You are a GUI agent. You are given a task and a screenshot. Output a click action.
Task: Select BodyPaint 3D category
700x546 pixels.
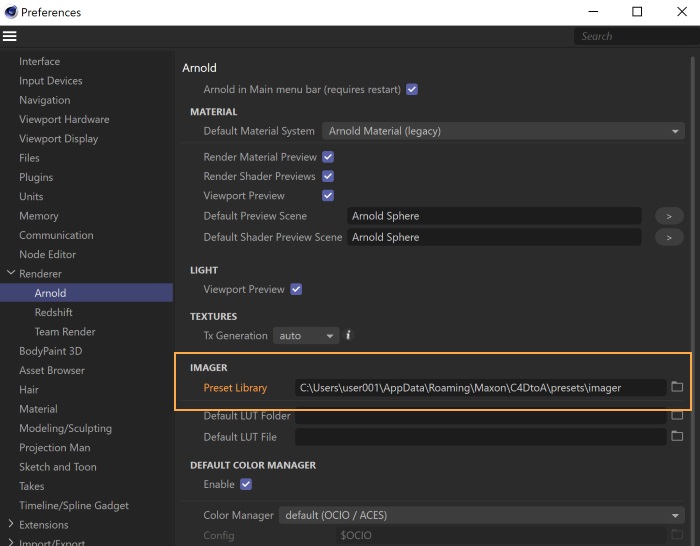click(x=50, y=351)
